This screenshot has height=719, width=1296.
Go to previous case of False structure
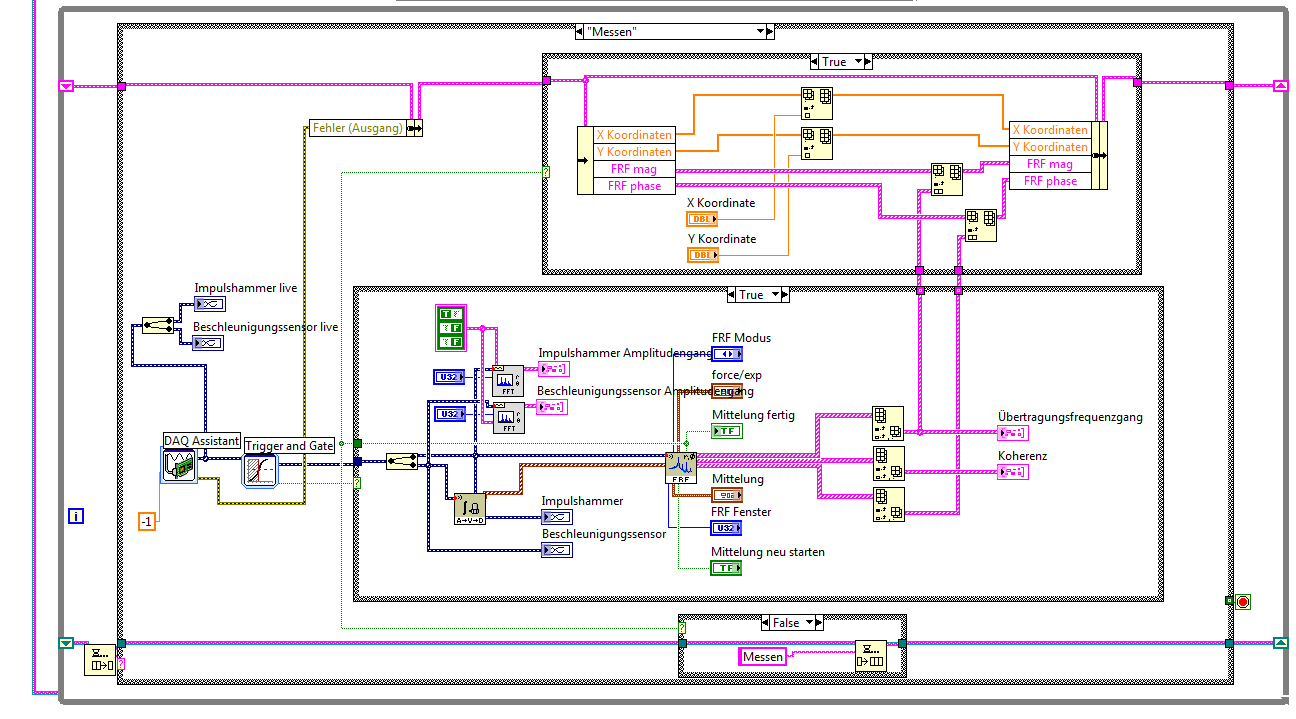pyautogui.click(x=766, y=623)
